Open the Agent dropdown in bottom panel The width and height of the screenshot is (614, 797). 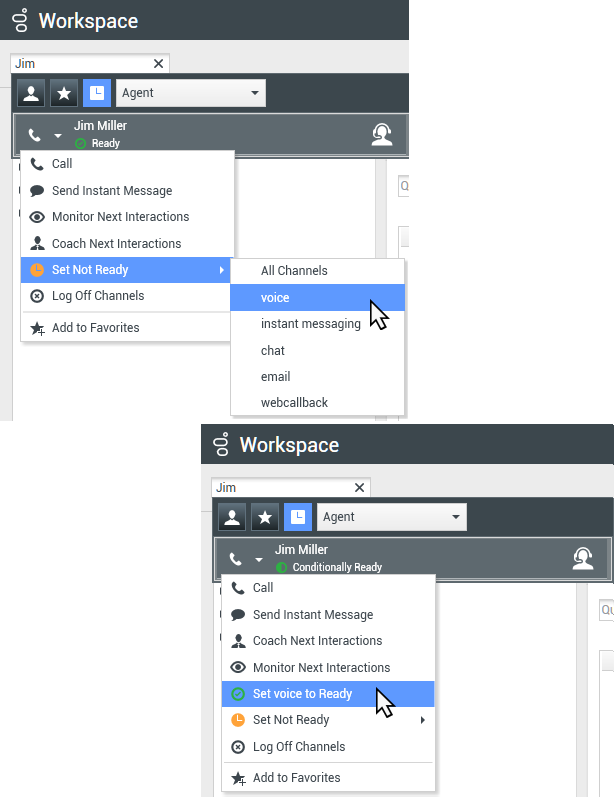(x=391, y=517)
